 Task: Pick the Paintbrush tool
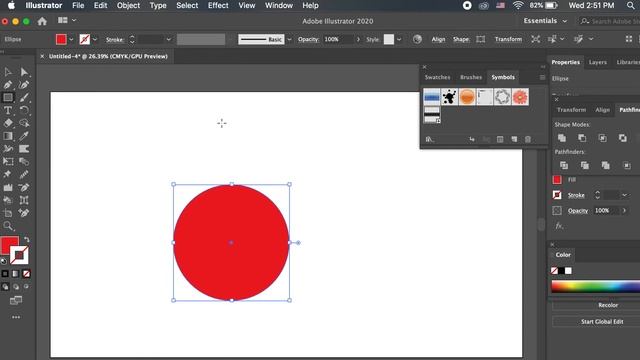coord(24,98)
